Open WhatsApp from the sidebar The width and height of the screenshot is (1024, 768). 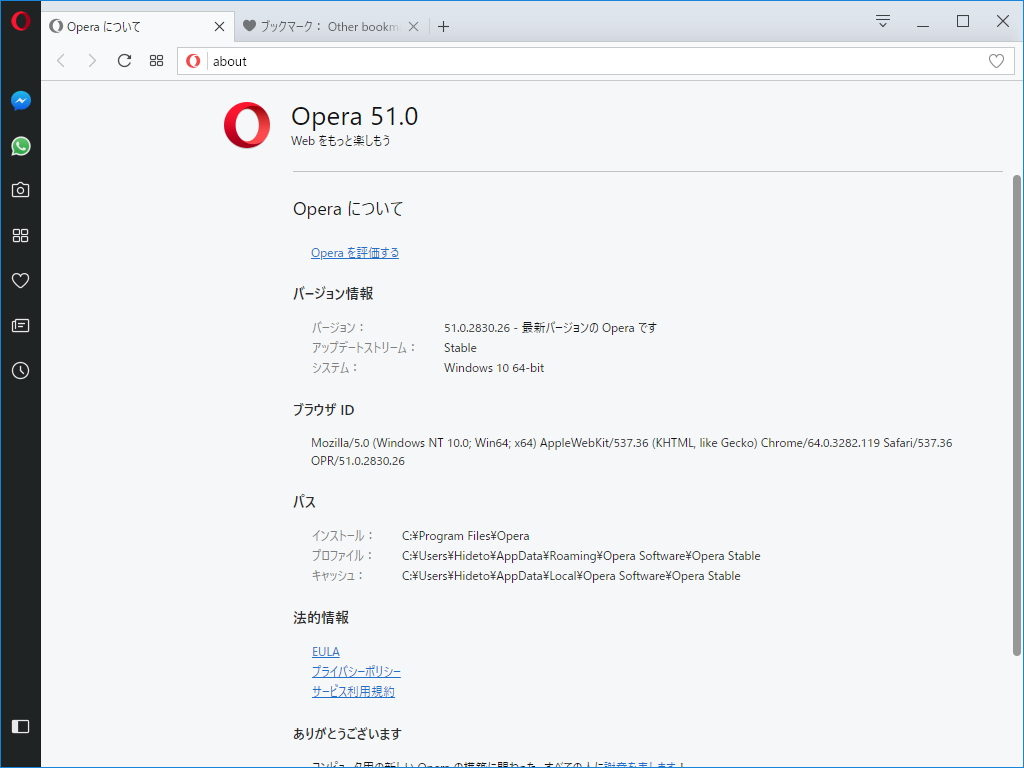click(x=20, y=146)
